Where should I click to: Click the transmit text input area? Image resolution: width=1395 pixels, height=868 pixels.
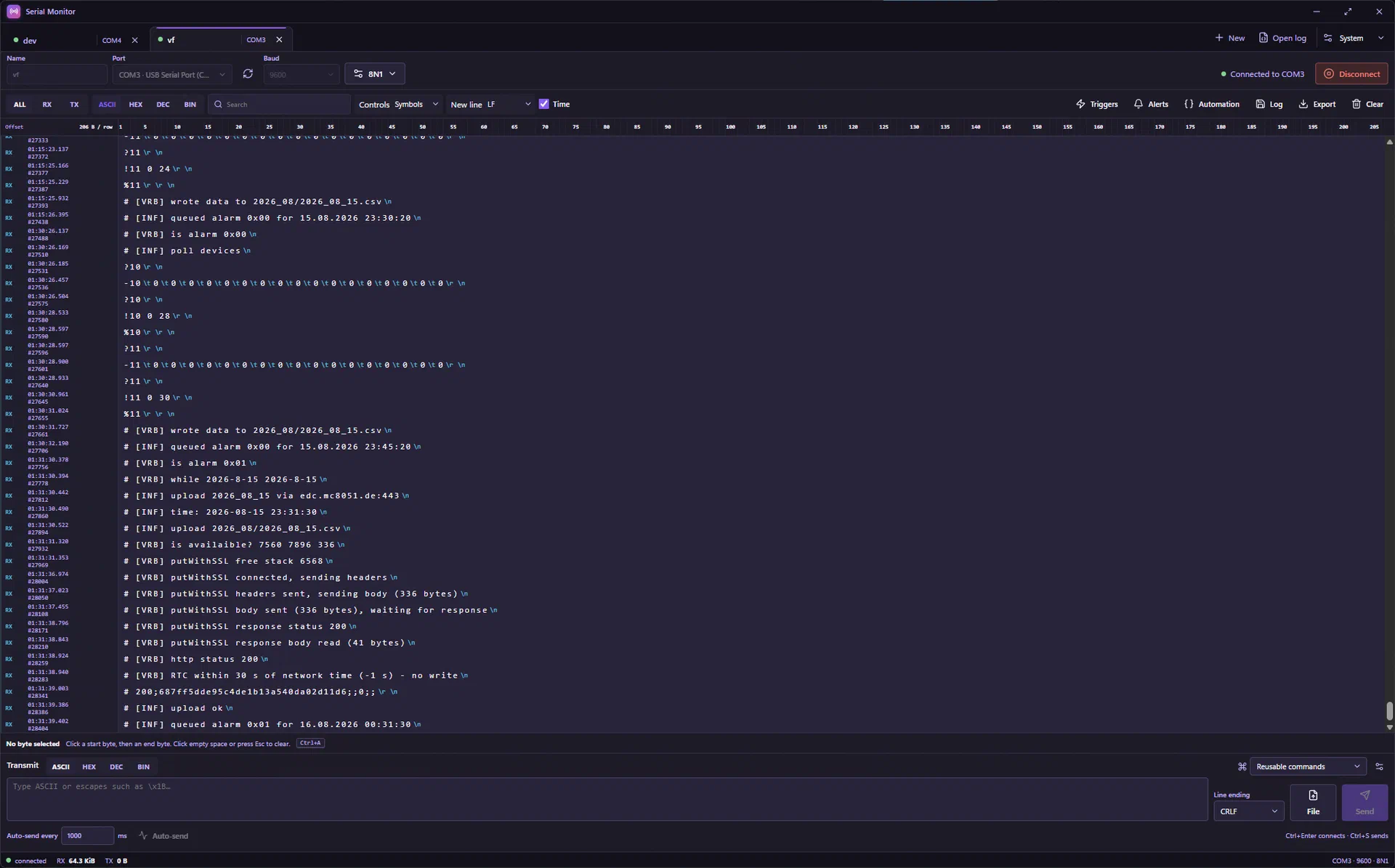[607, 799]
